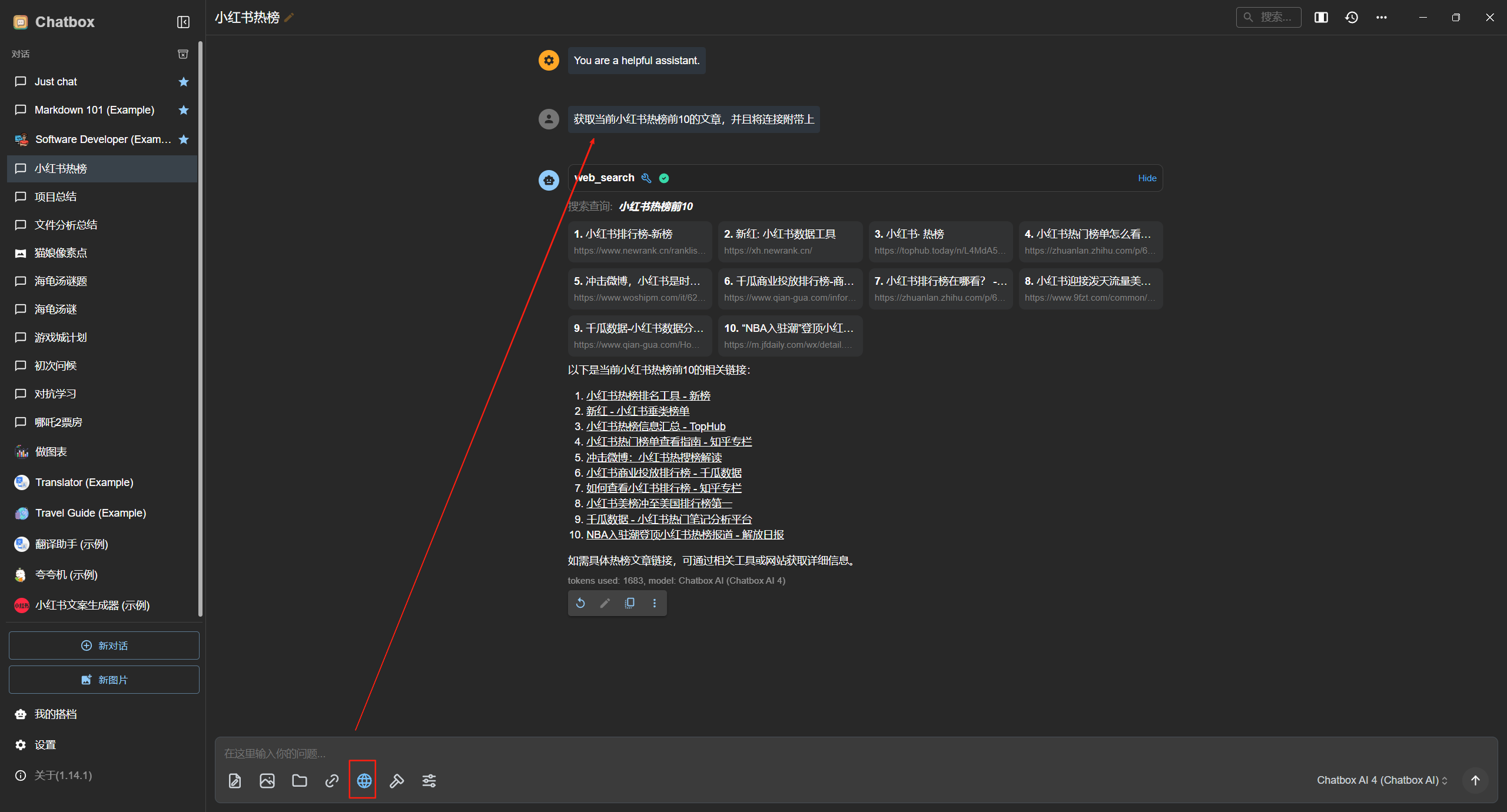Hide the web_search results panel
Viewport: 1507px width, 812px height.
(x=1147, y=178)
